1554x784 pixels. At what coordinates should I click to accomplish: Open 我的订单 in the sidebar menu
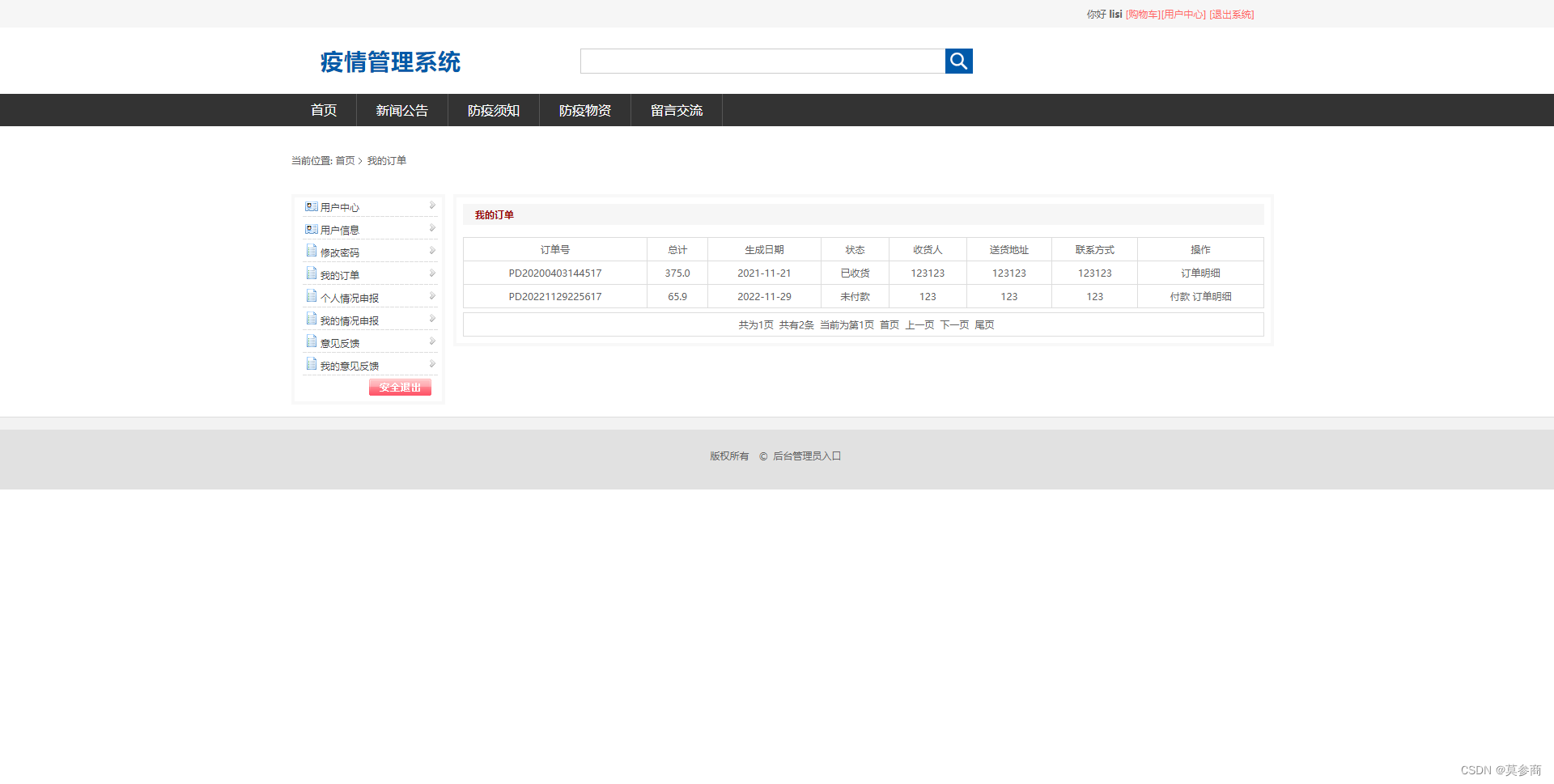point(340,276)
